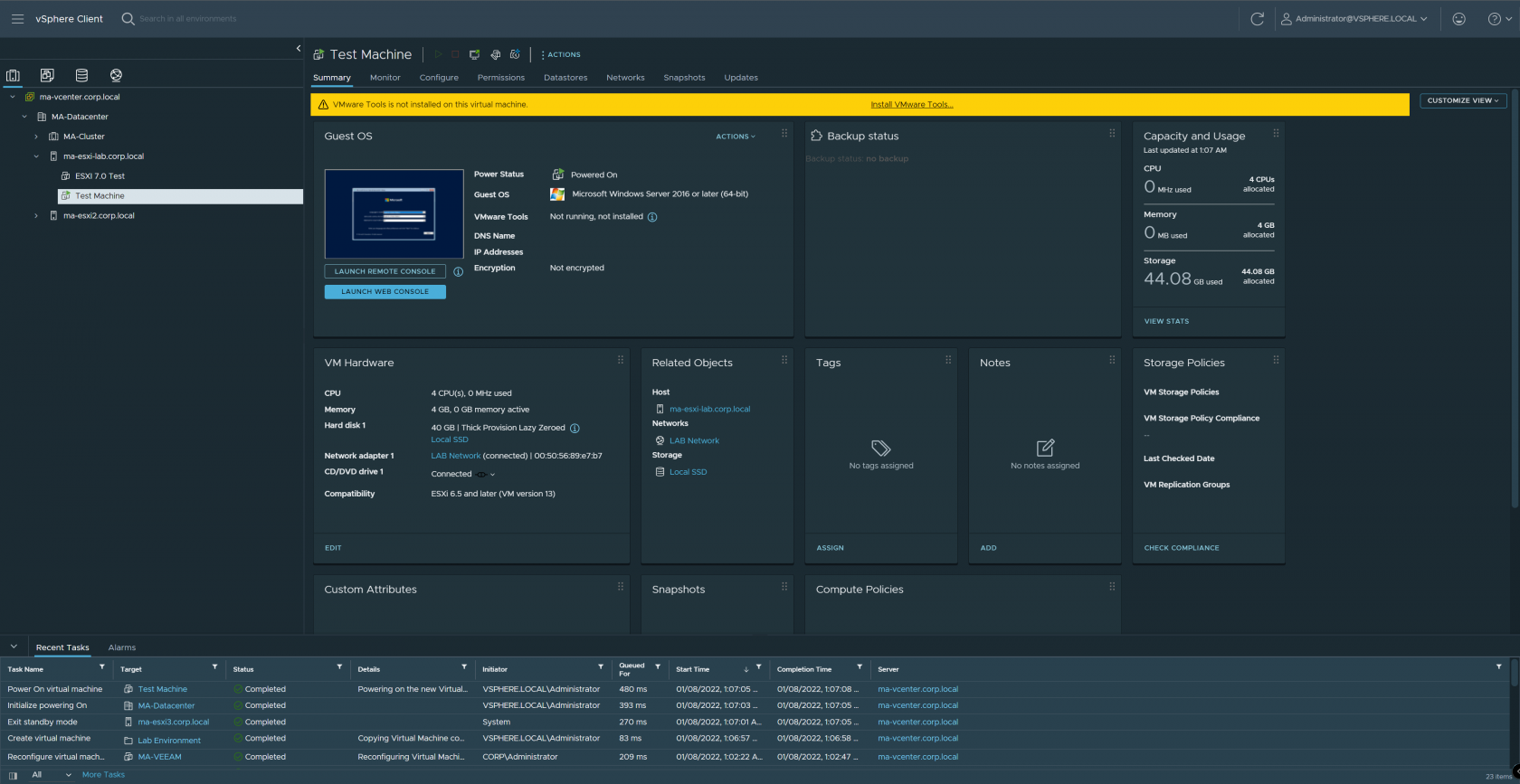Collapse the ma-esxi-lab.corp.local tree node
This screenshot has width=1520, height=784.
(36, 156)
